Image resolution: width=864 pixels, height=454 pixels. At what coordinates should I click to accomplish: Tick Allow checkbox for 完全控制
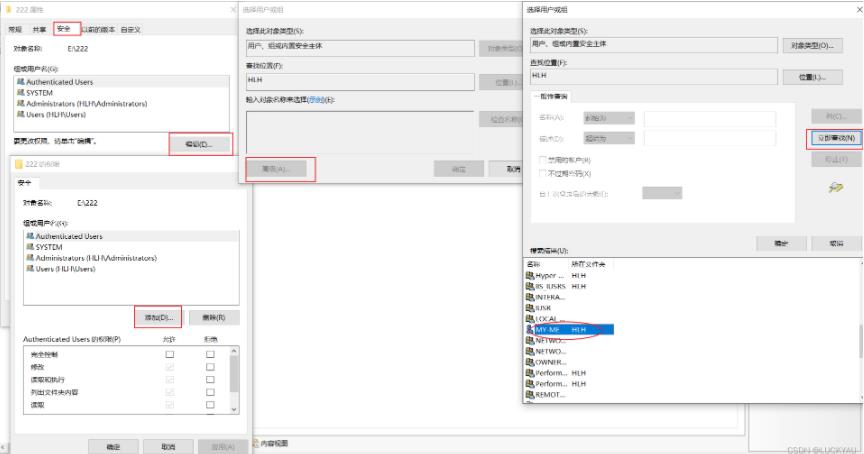coord(170,354)
